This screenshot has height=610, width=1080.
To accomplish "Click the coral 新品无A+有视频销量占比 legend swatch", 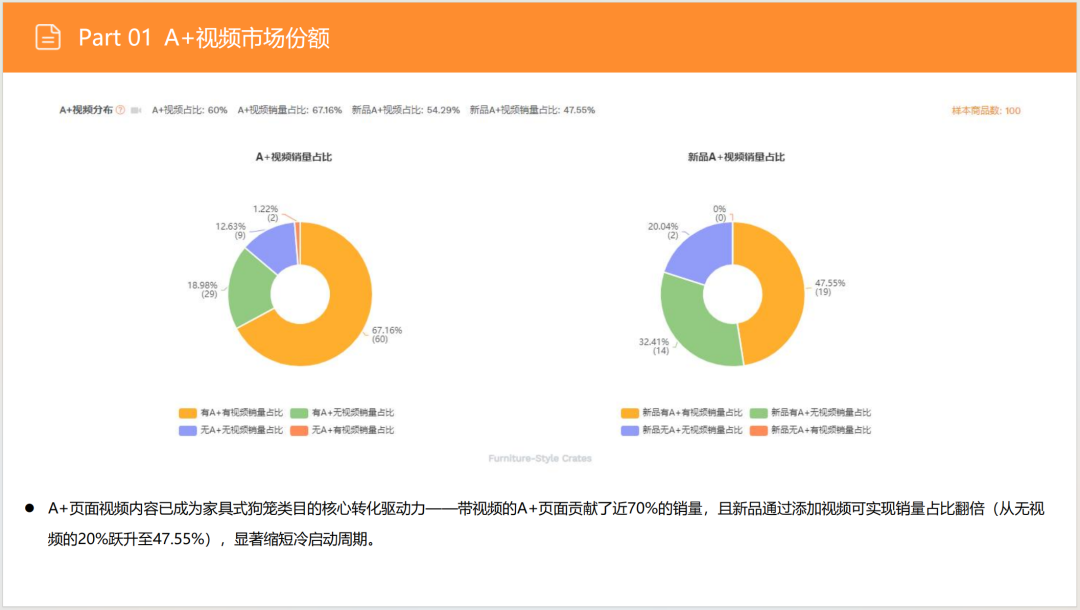I will [758, 430].
